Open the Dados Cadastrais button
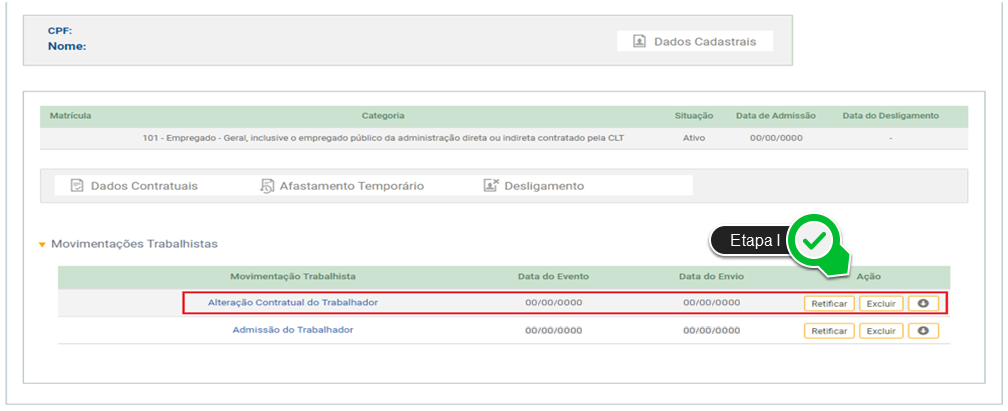Viewport: 1008px width, 411px height. [695, 41]
